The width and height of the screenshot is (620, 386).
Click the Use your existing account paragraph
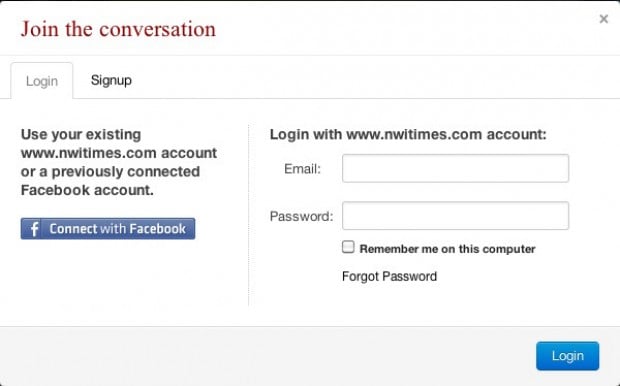tap(119, 162)
